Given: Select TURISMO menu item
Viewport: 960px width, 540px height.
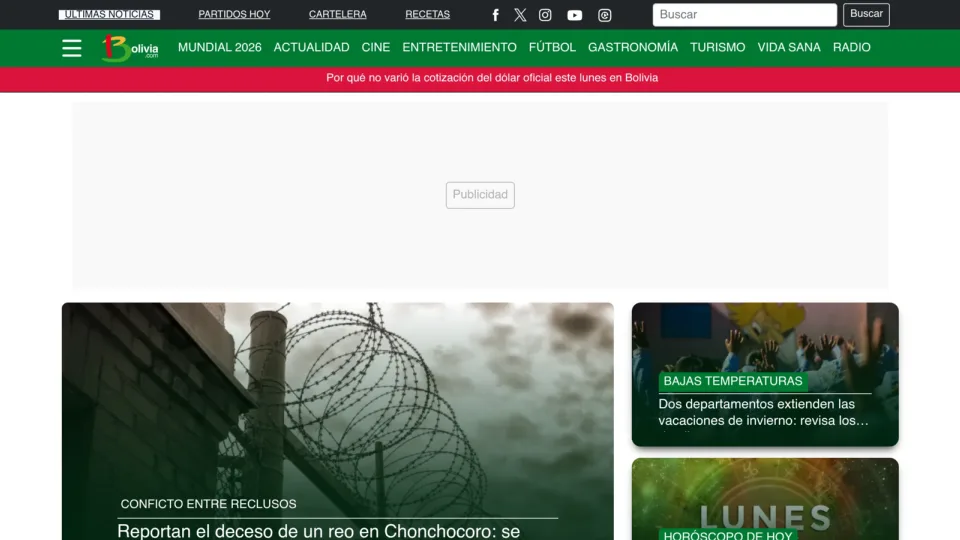Looking at the screenshot, I should [x=718, y=47].
